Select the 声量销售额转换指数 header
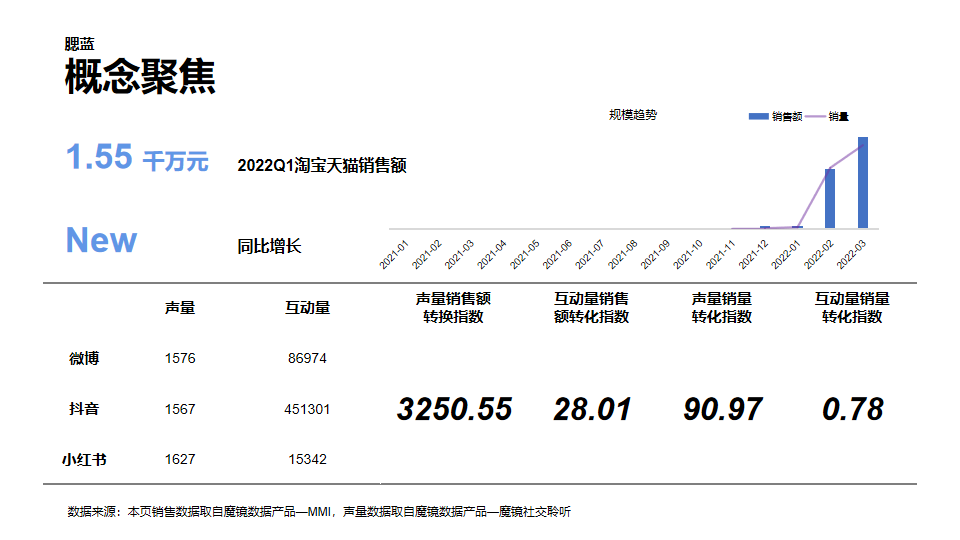Screen dimensions: 960x540 click(x=453, y=308)
